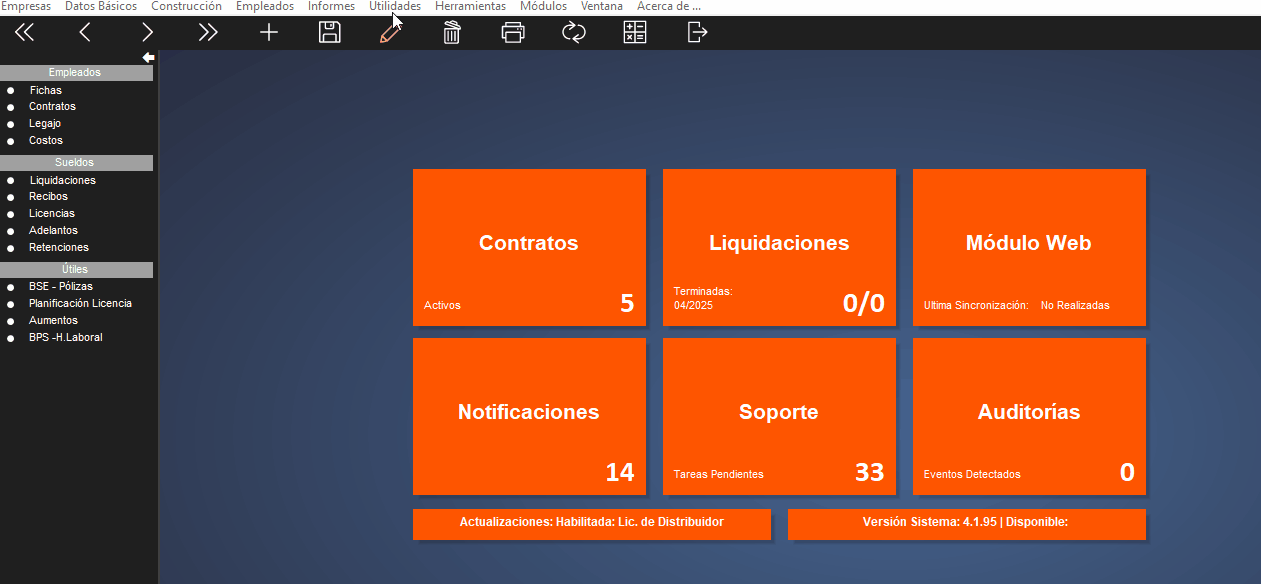The width and height of the screenshot is (1261, 584).
Task: Open the Módulos menu
Action: (x=543, y=6)
